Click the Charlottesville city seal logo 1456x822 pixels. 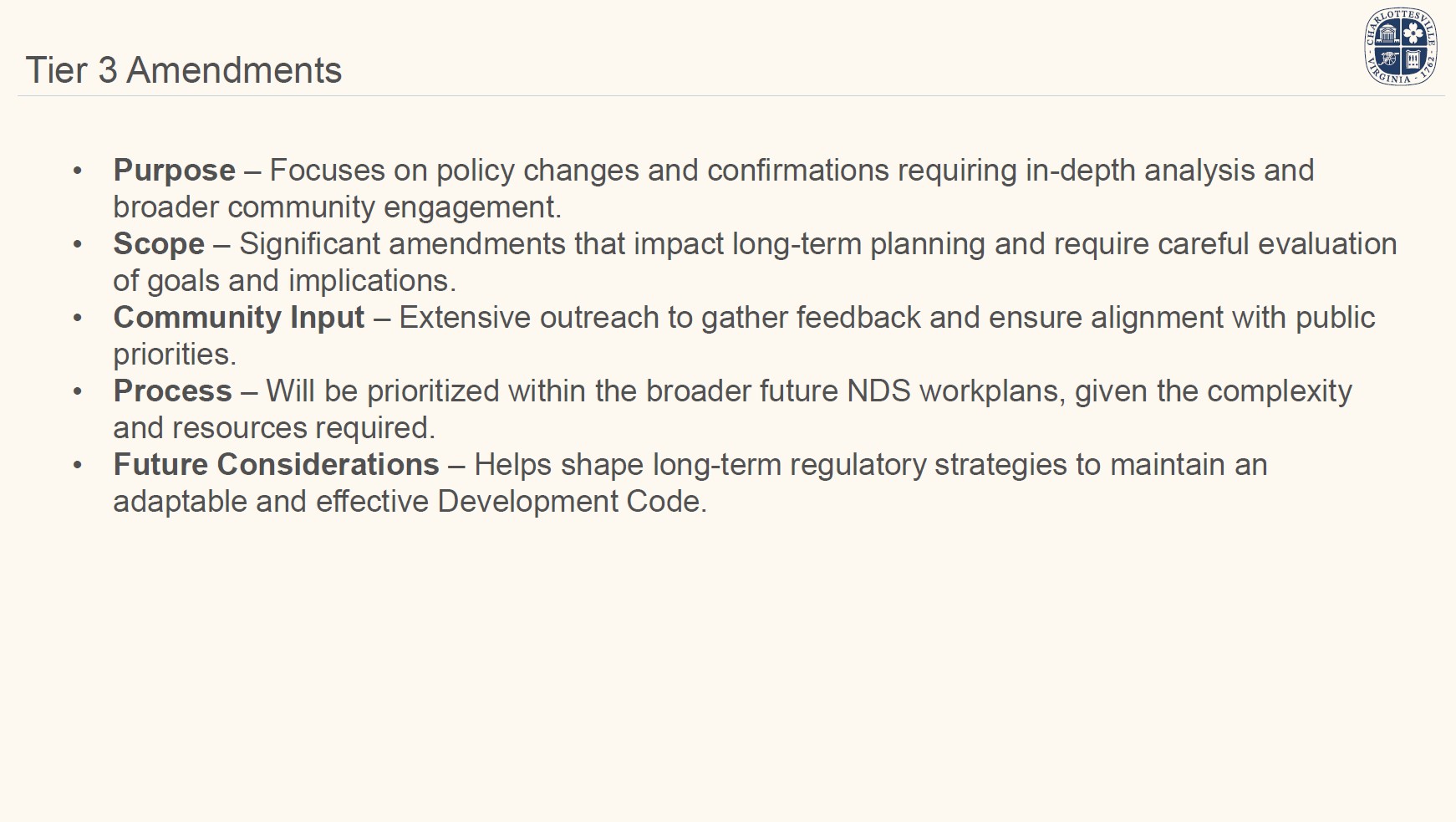point(1401,47)
